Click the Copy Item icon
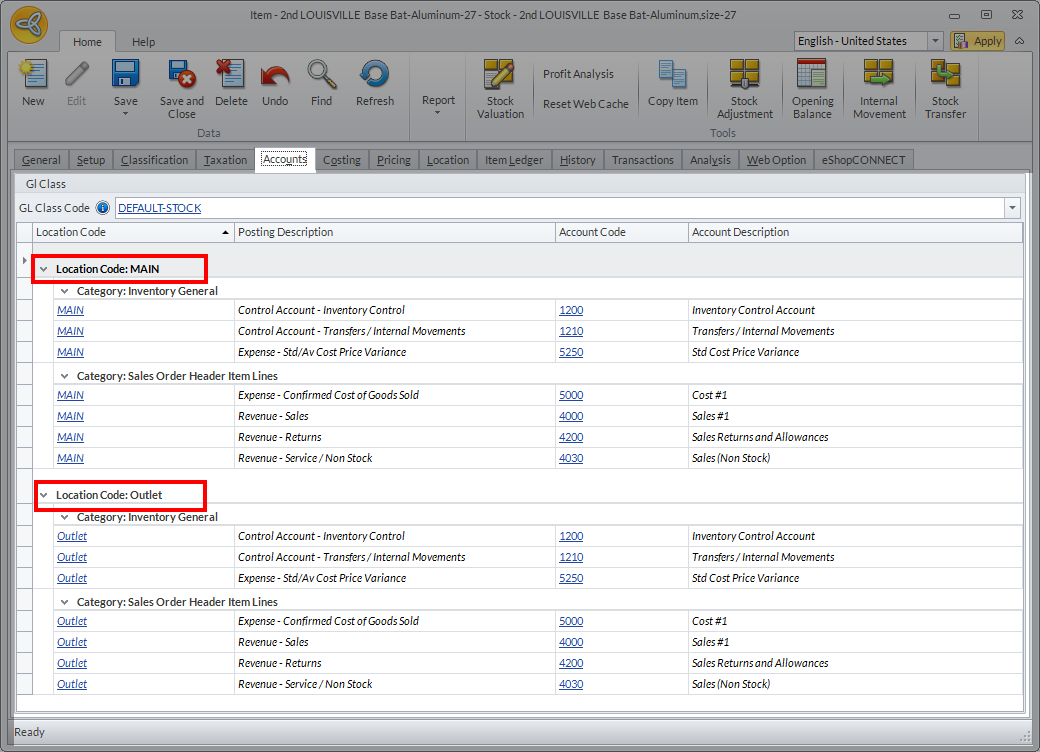1040x752 pixels. click(x=673, y=76)
